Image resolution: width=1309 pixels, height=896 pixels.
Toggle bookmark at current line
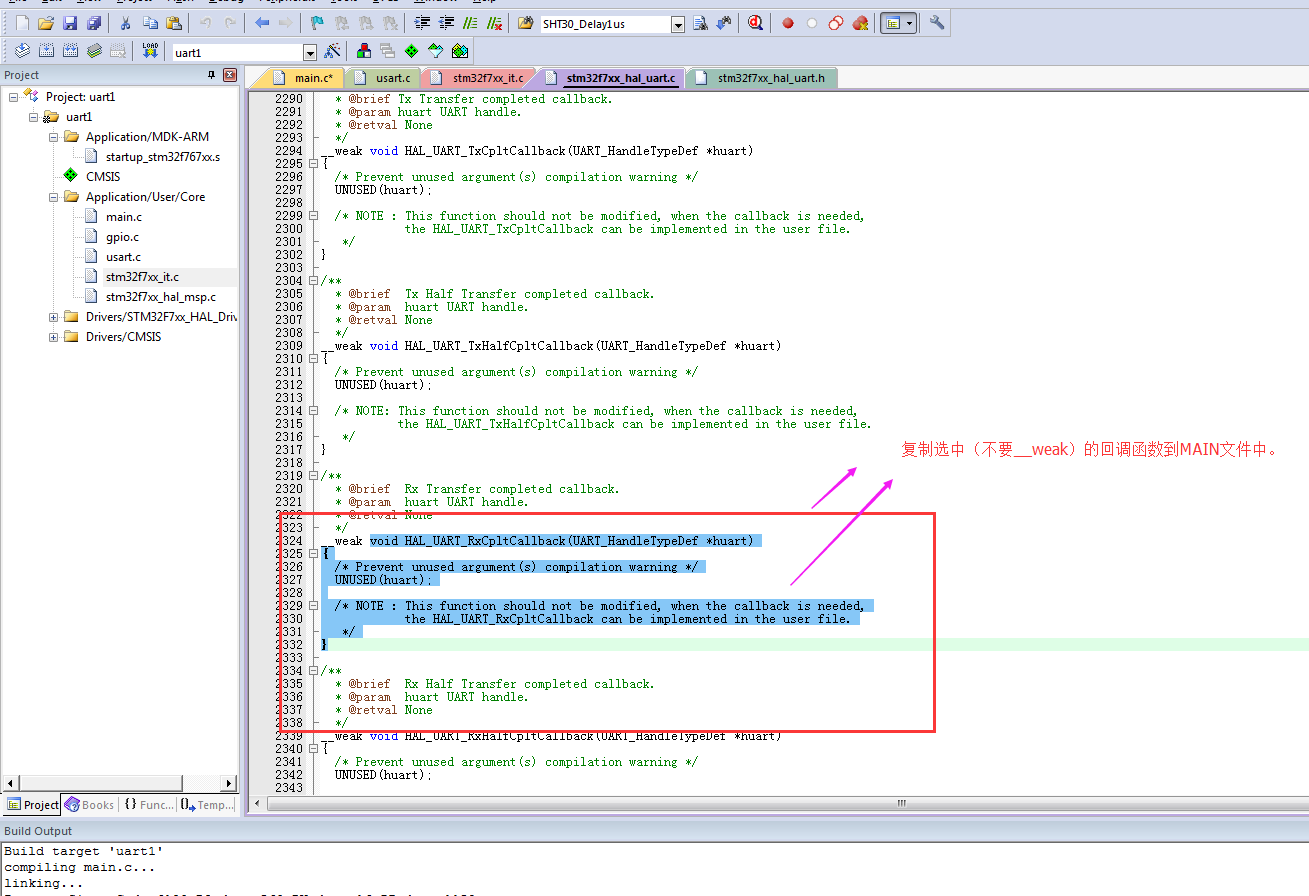(x=317, y=22)
